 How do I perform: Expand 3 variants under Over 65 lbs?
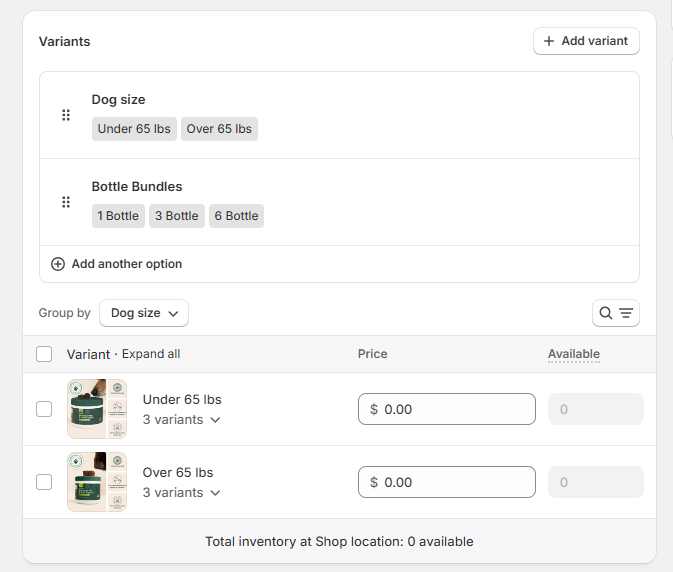point(181,493)
